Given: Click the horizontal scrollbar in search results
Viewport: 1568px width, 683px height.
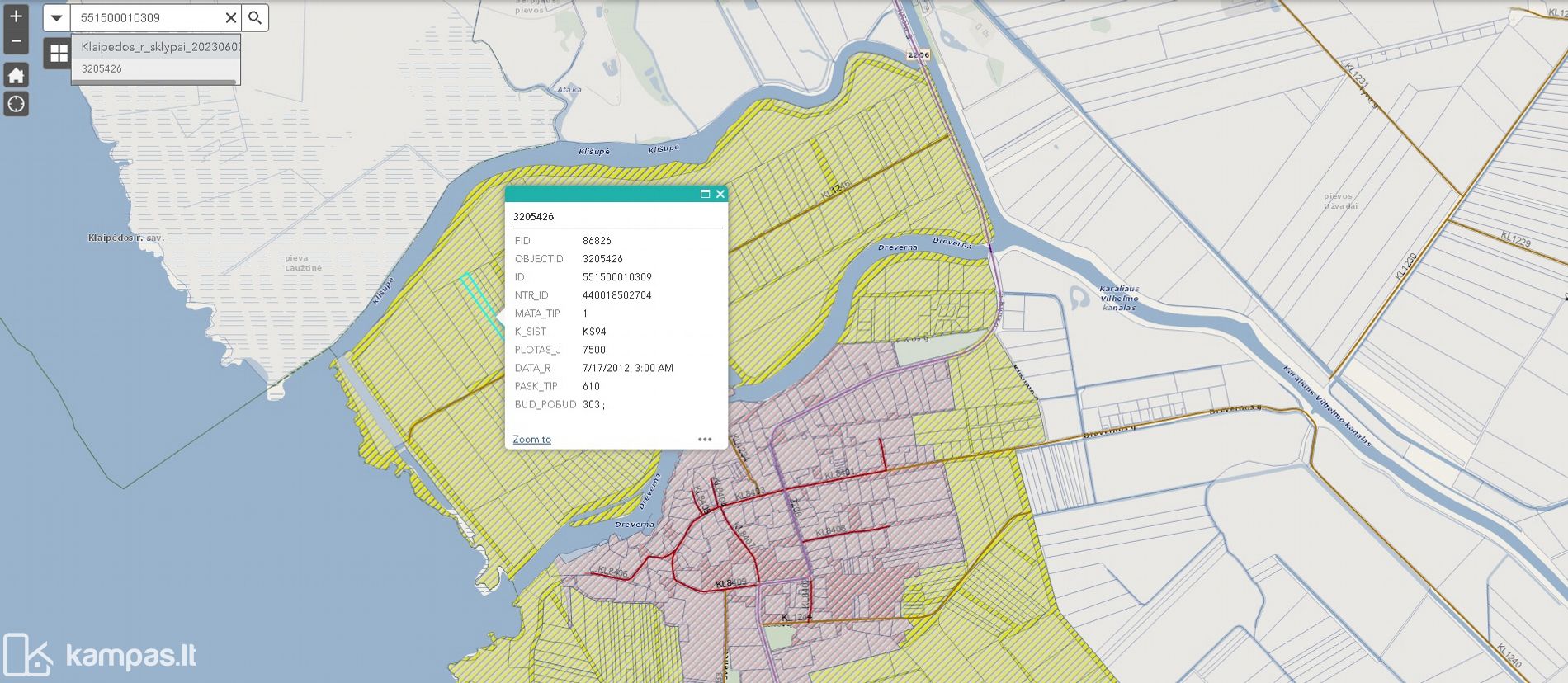Looking at the screenshot, I should click(x=154, y=82).
